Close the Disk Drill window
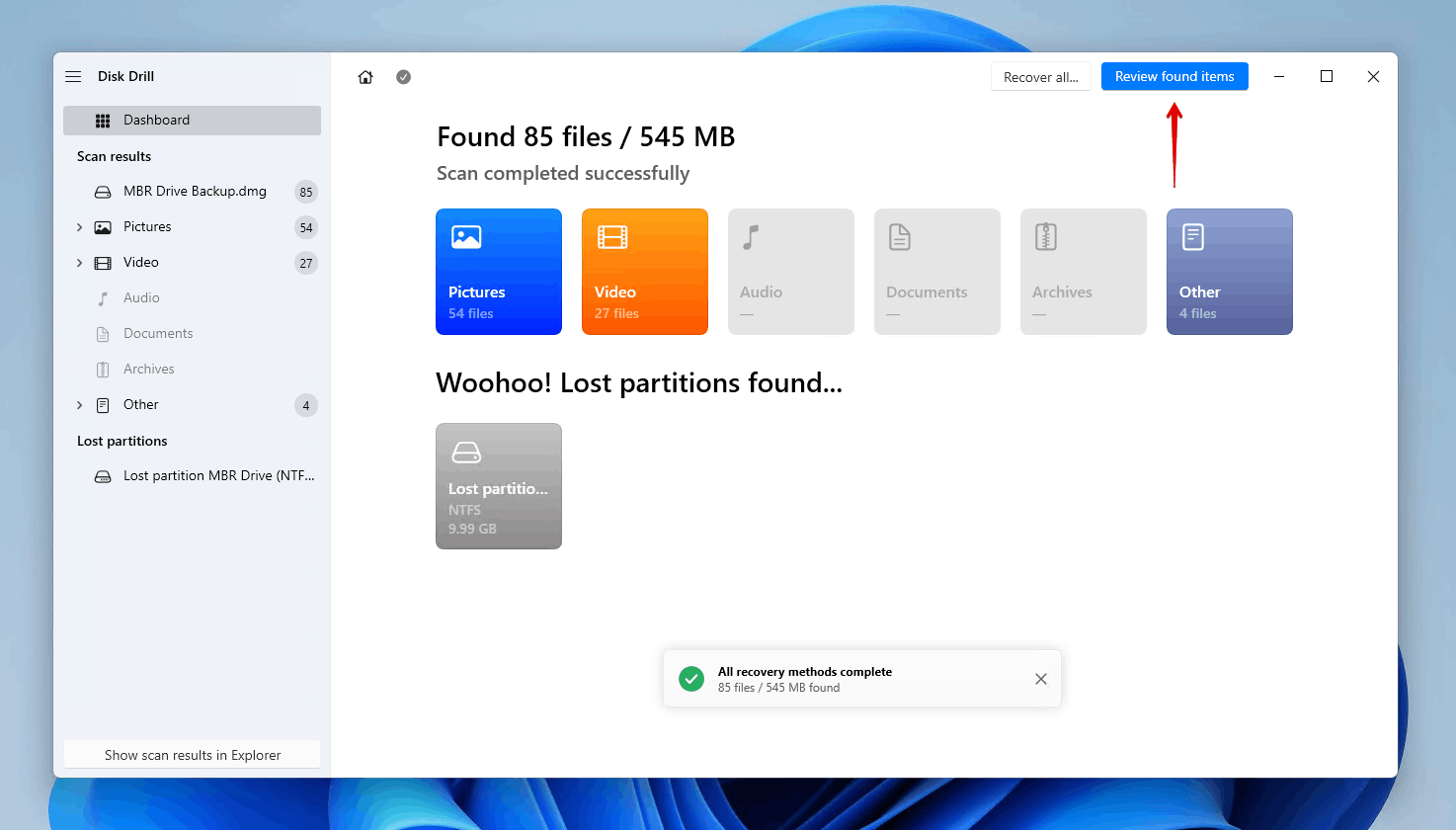 [1373, 76]
